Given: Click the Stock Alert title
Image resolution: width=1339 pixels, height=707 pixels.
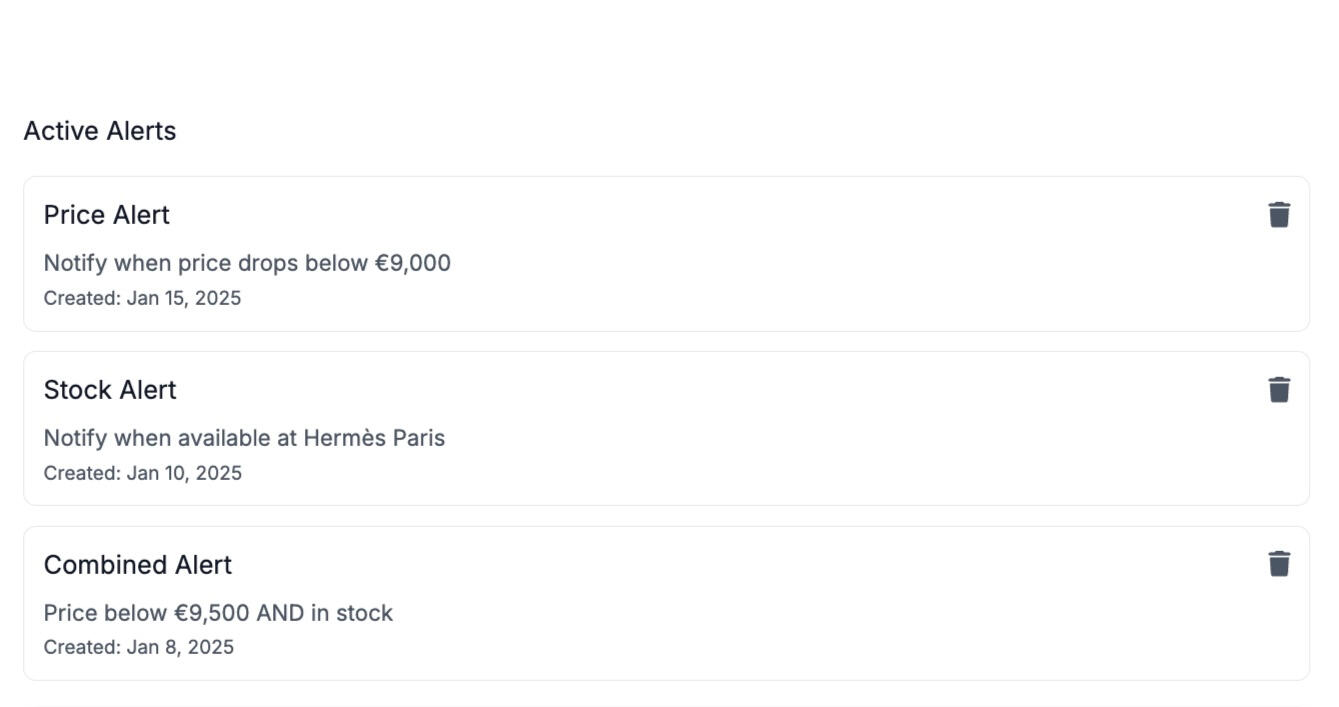Looking at the screenshot, I should click(x=110, y=390).
